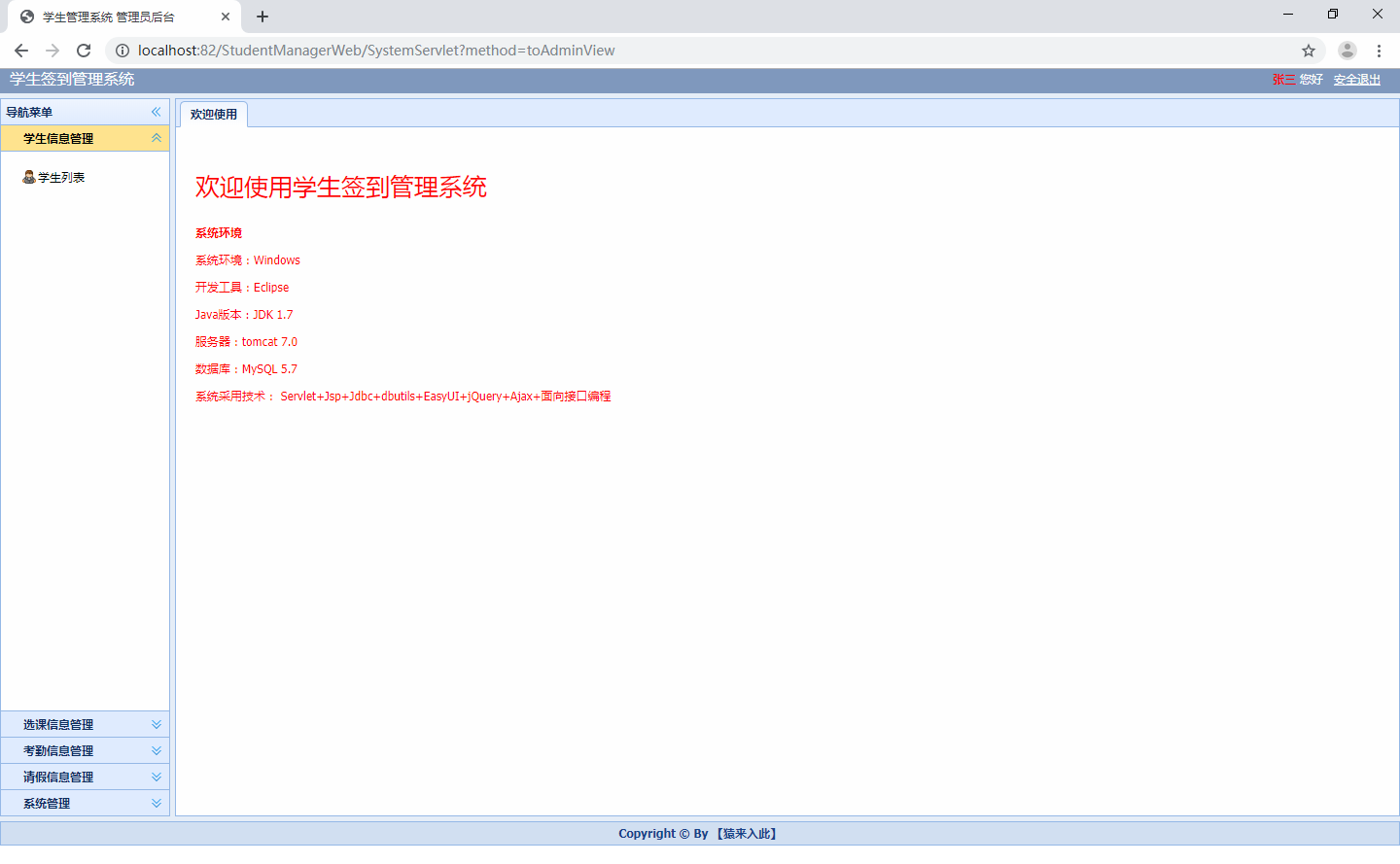The width and height of the screenshot is (1400, 864).
Task: Click the 欢迎使用学生签到管理系统 heading
Action: tap(341, 187)
